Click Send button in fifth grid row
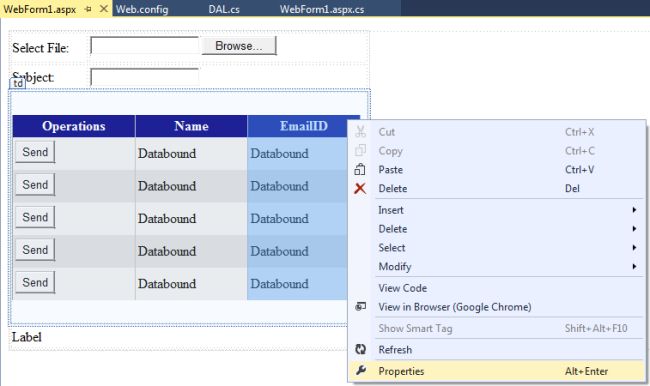650x386 pixels. coord(35,282)
